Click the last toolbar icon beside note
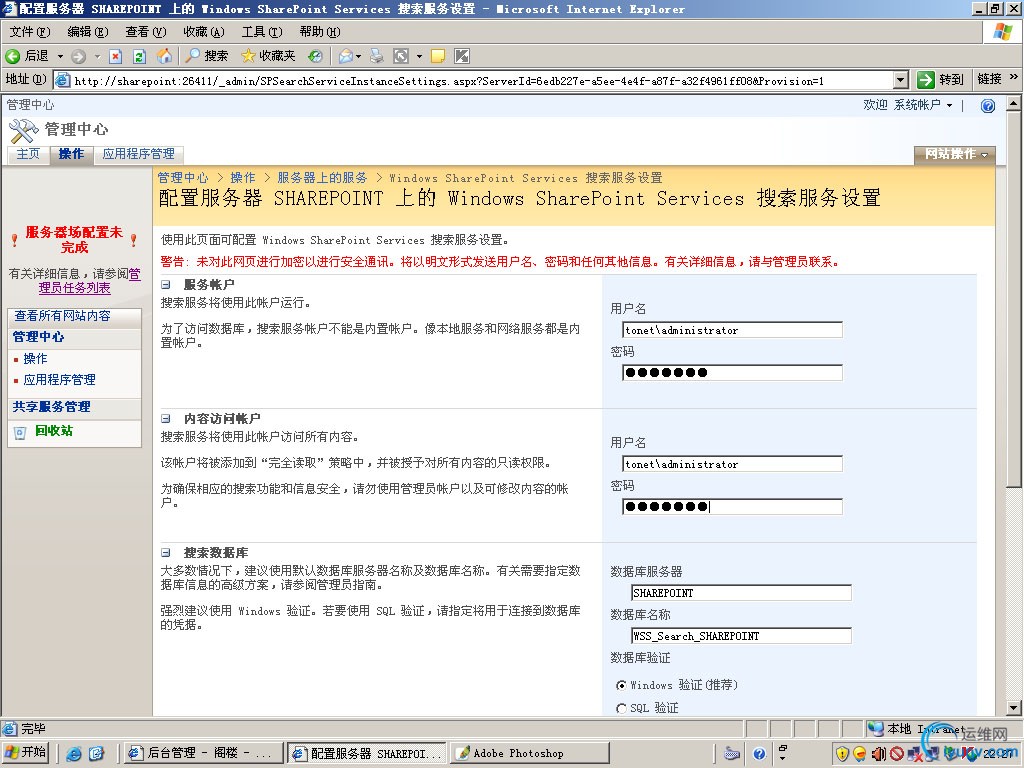Image resolution: width=1024 pixels, height=768 pixels. [x=462, y=56]
